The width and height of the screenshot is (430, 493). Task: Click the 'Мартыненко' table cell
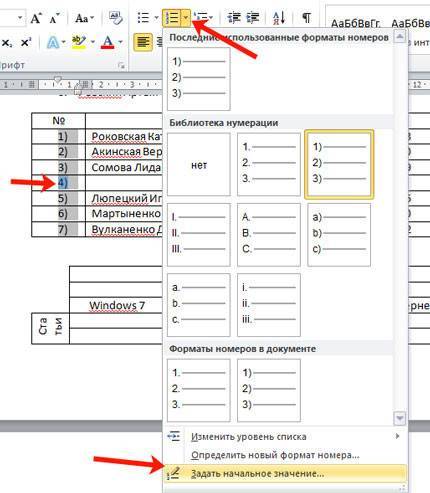123,214
